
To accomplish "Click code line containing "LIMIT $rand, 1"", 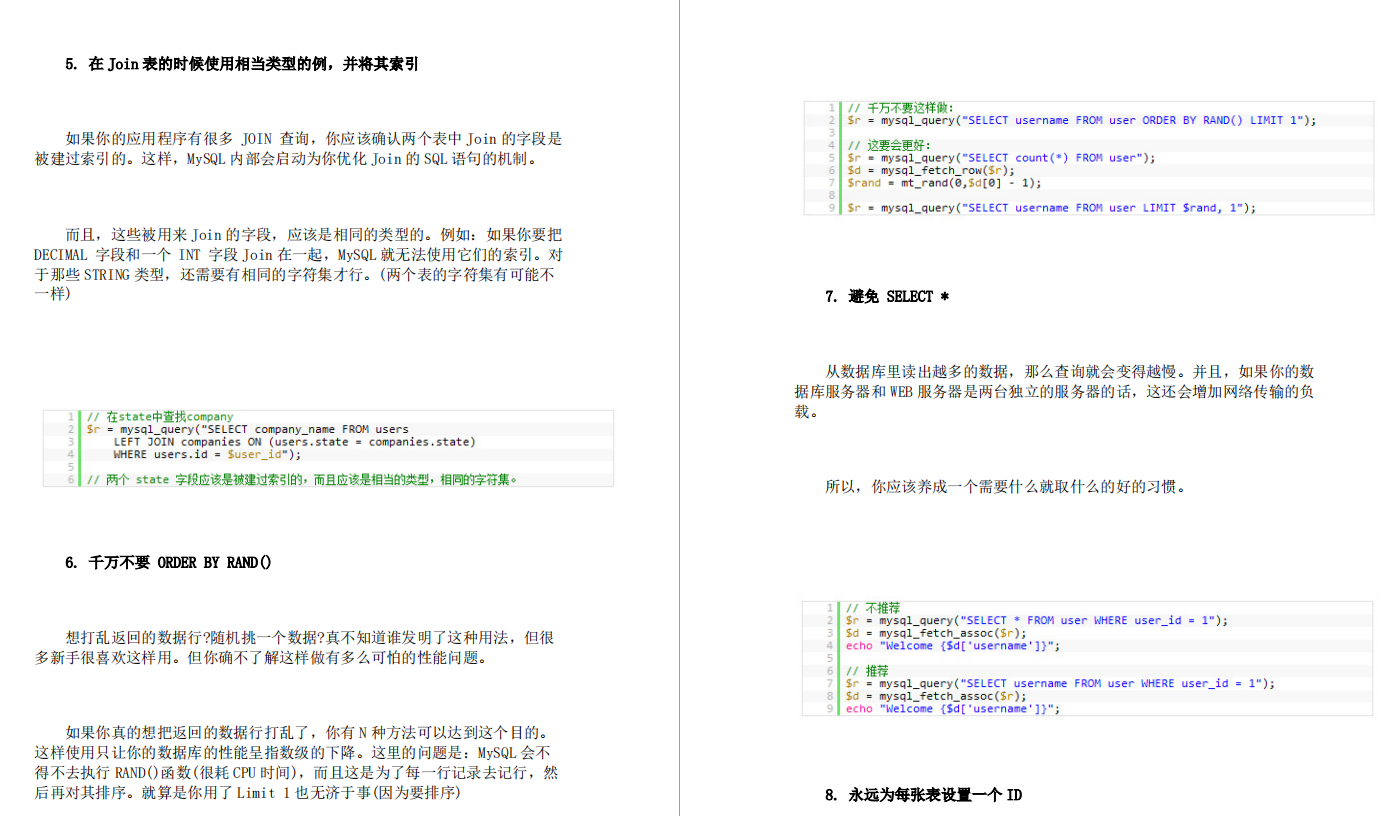I will (1051, 208).
